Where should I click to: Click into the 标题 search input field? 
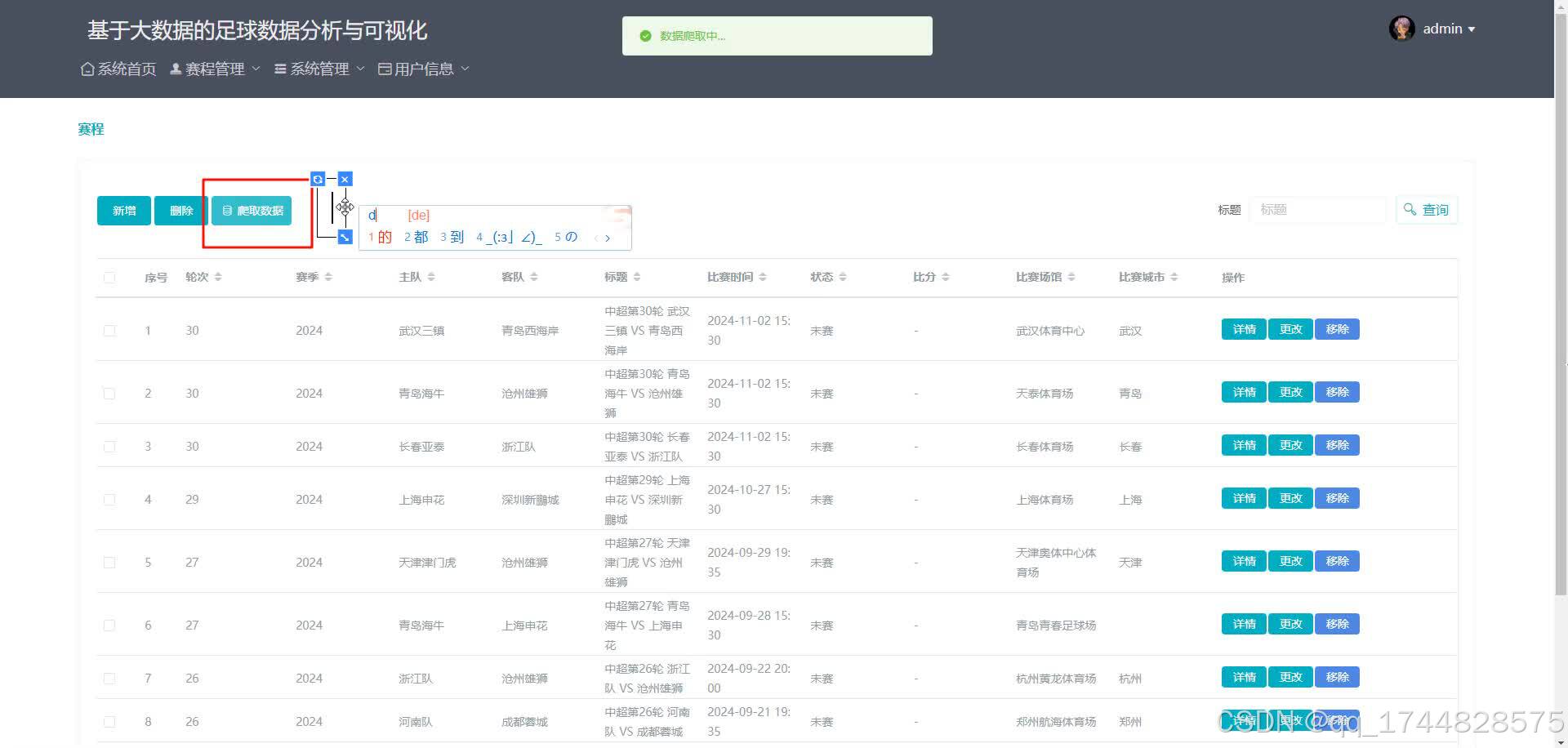(x=1317, y=210)
